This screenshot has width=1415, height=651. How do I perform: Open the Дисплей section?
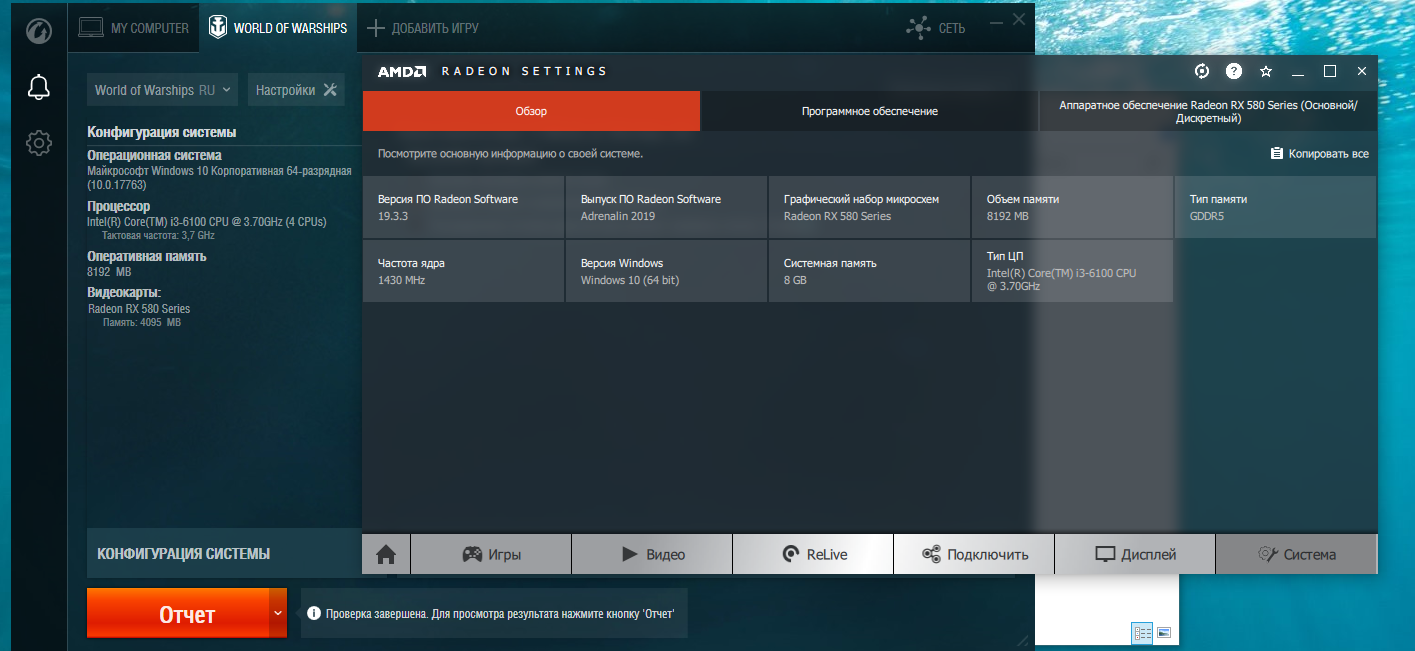click(1135, 554)
